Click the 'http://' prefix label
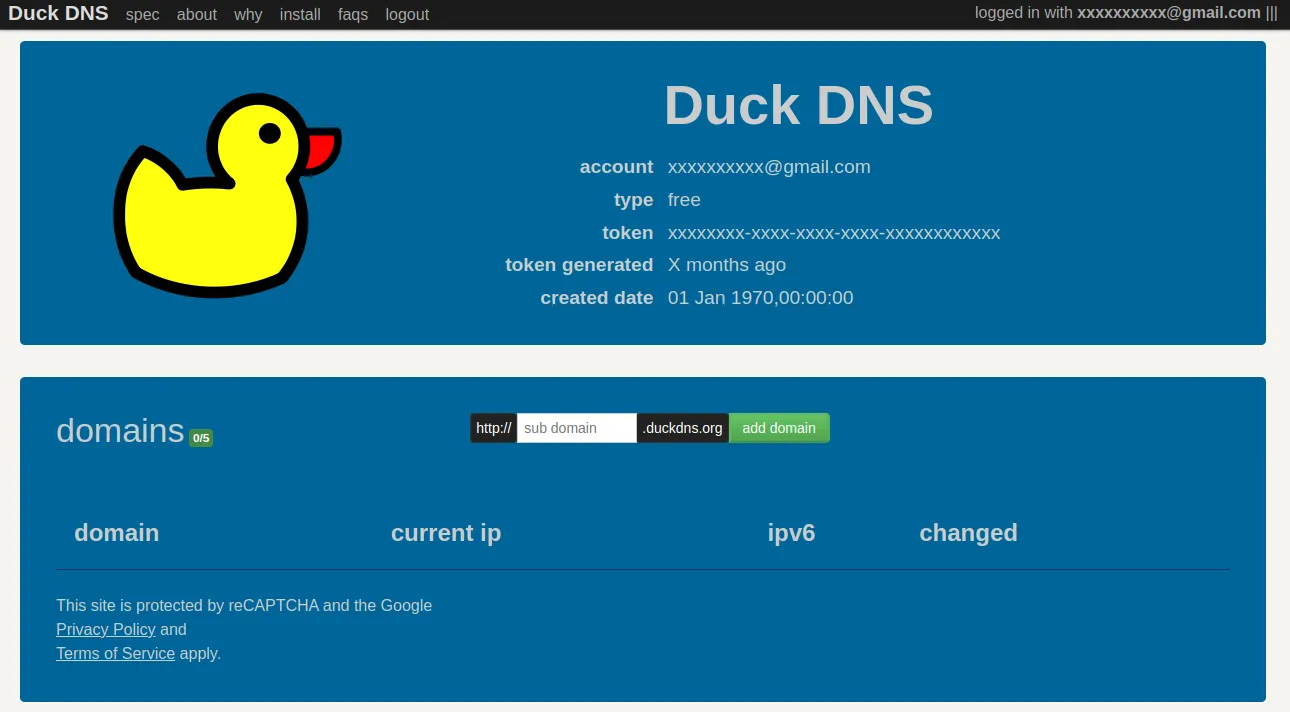 (494, 428)
